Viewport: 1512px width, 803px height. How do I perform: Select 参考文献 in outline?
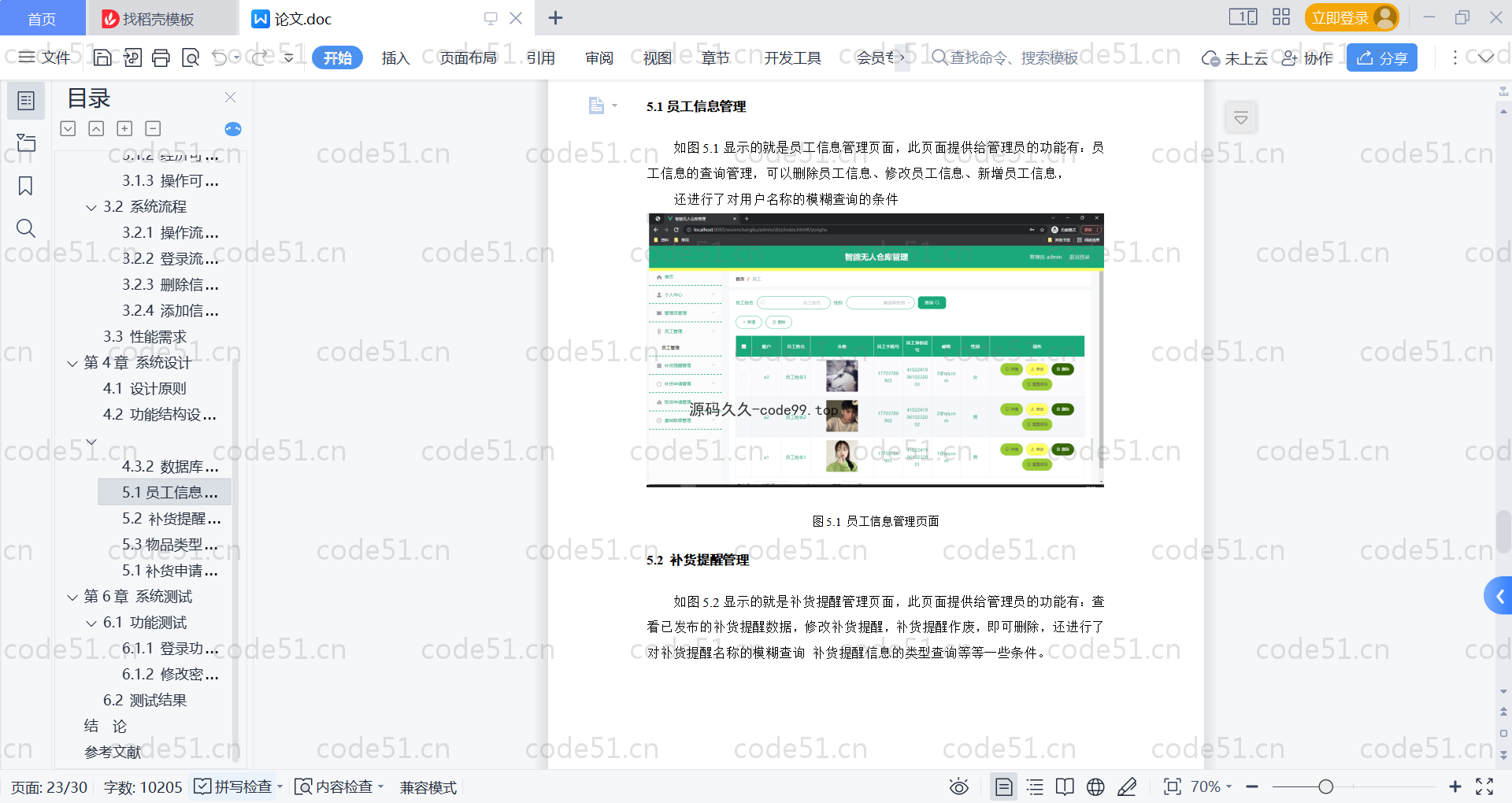point(113,753)
